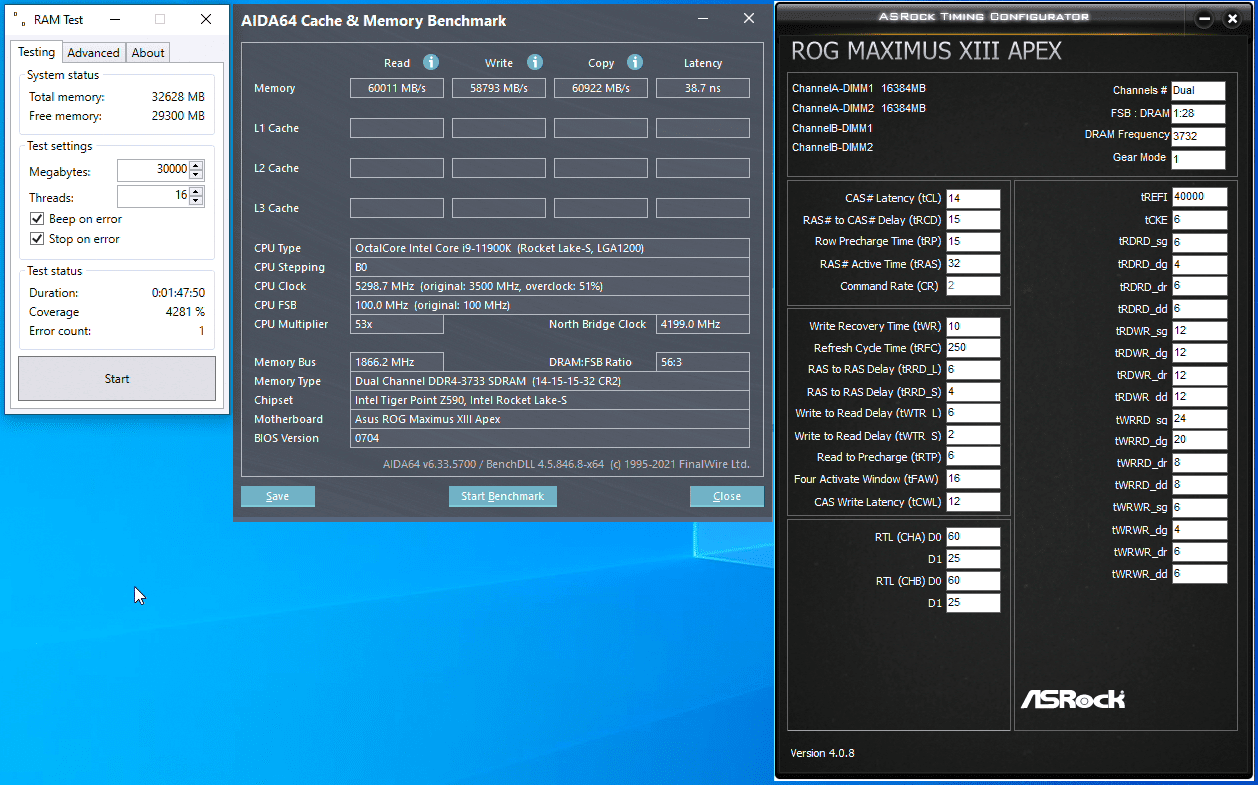This screenshot has width=1258, height=785.
Task: Increase Megabytes value with up arrow
Action: tap(196, 166)
